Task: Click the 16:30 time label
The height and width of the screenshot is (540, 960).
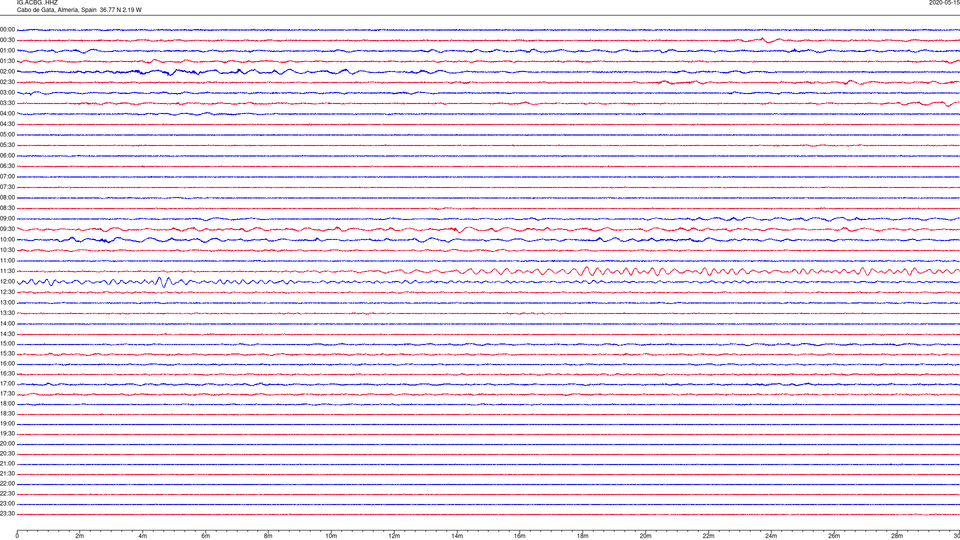Action: [7, 373]
